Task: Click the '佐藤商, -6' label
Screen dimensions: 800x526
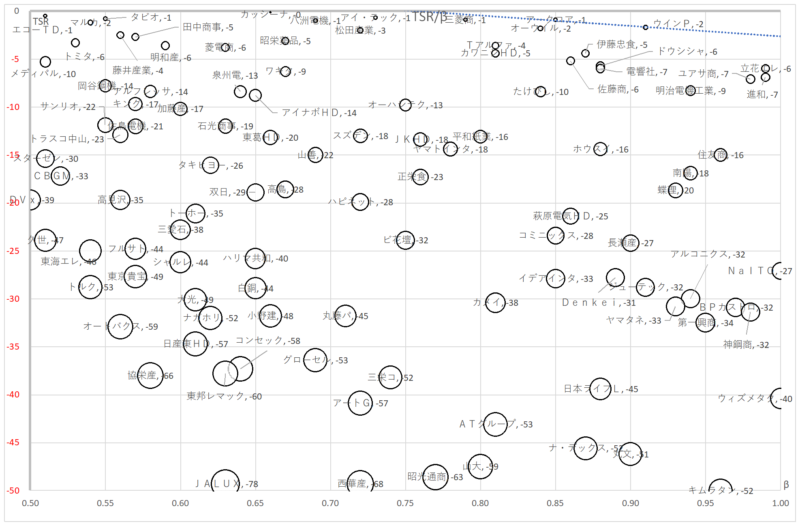Action: (618, 89)
